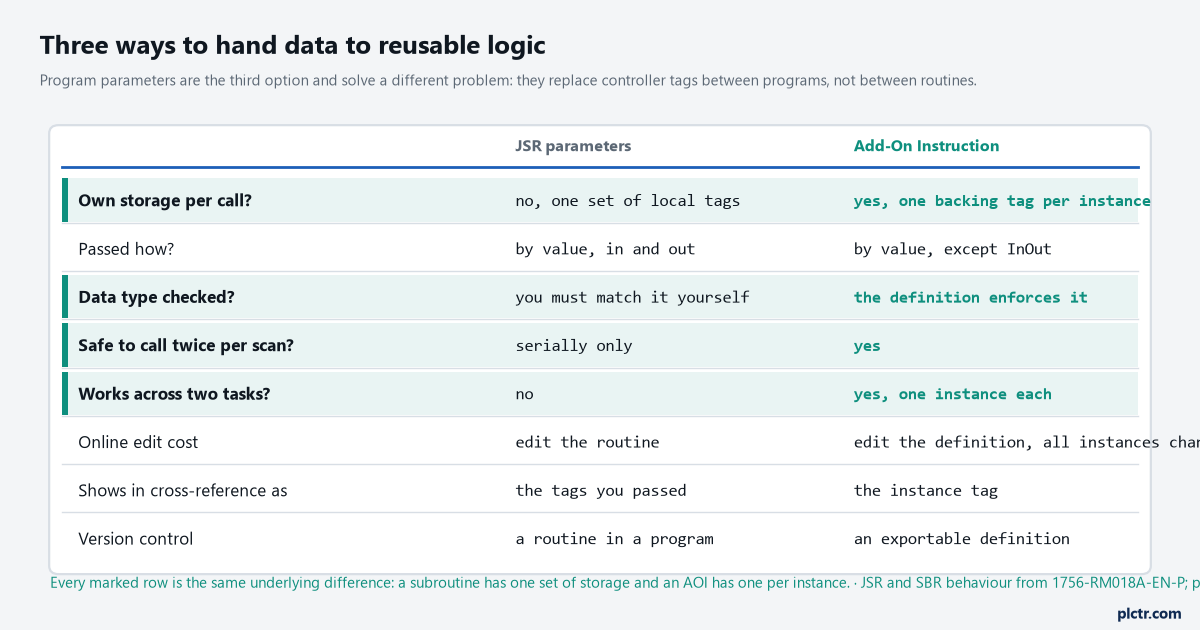This screenshot has height=630, width=1200.
Task: Click 'yes, one backing tag per instance' cell
Action: [1001, 201]
